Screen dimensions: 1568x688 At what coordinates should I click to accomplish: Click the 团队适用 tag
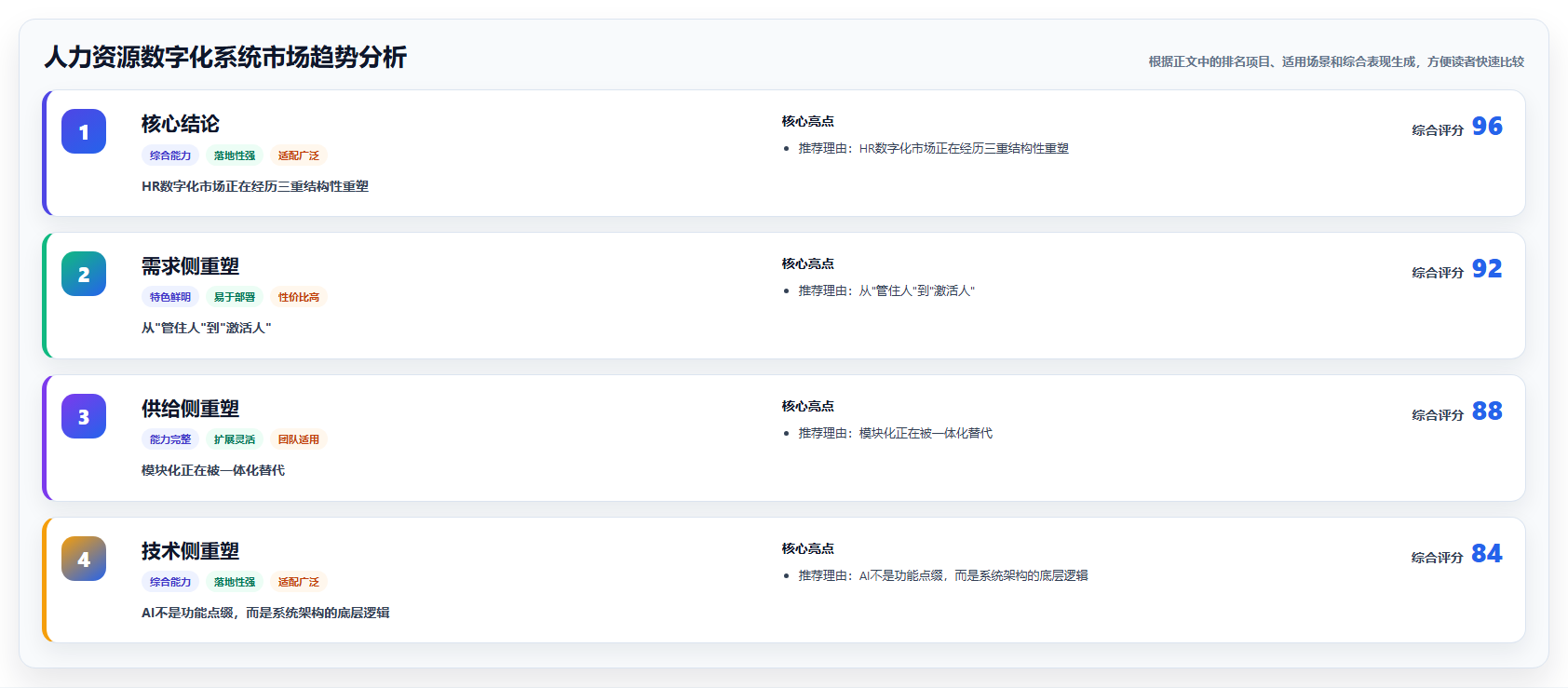(x=299, y=439)
